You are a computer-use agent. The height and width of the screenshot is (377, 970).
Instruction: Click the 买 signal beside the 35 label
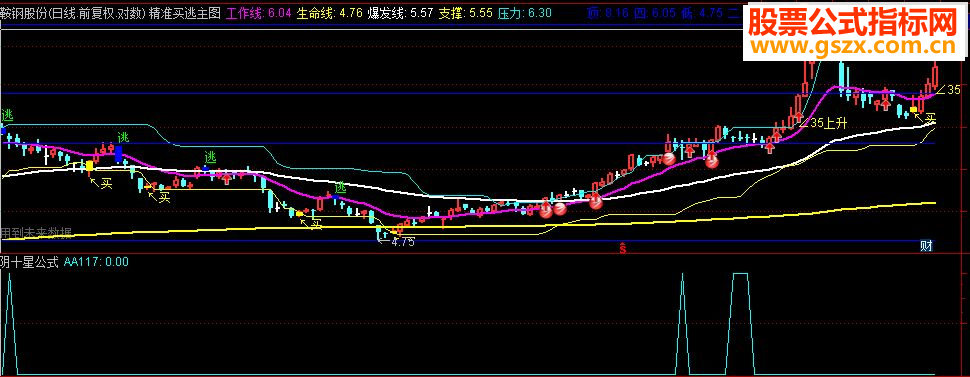[x=930, y=118]
